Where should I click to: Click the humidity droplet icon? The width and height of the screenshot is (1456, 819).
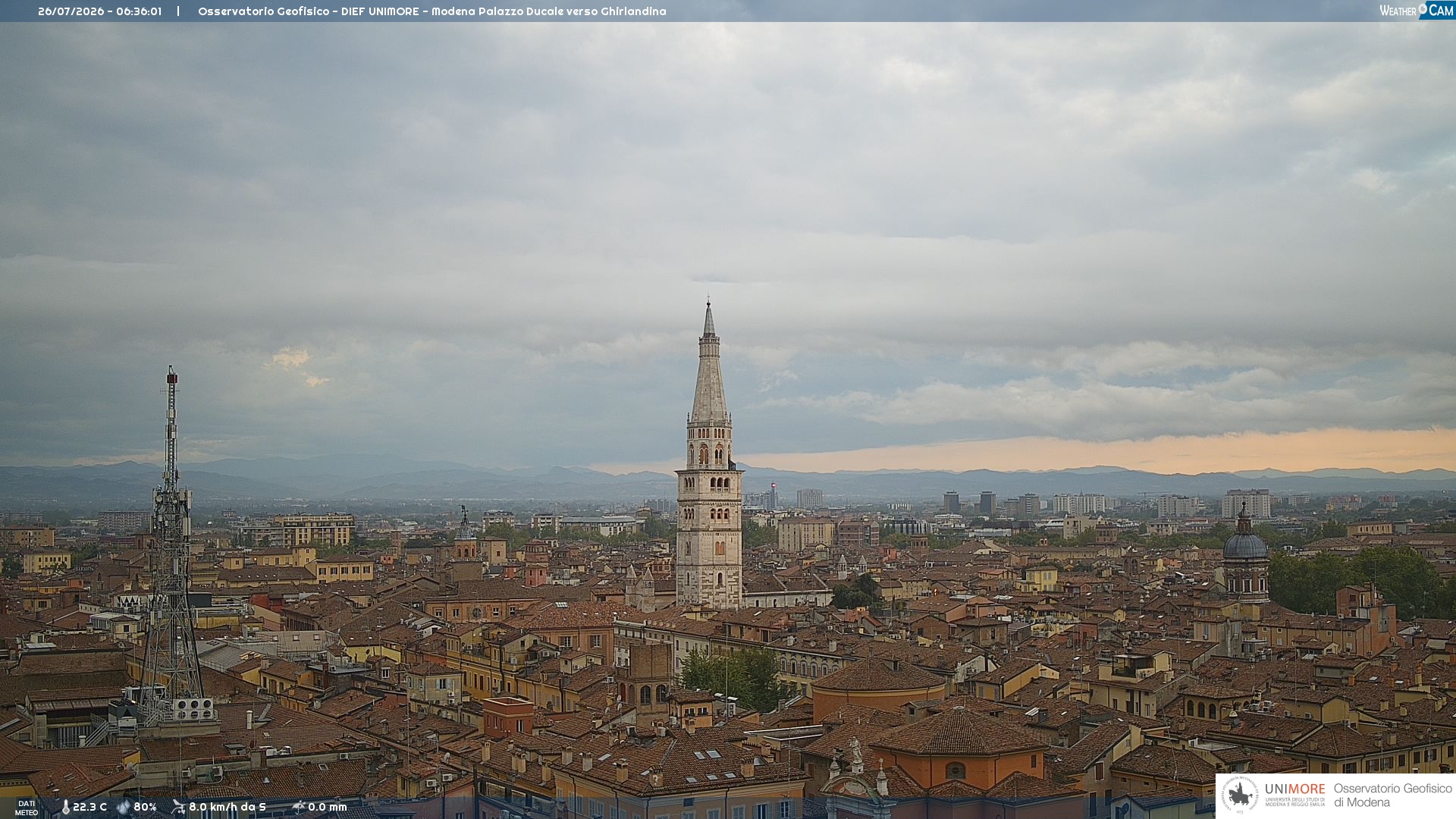(124, 807)
